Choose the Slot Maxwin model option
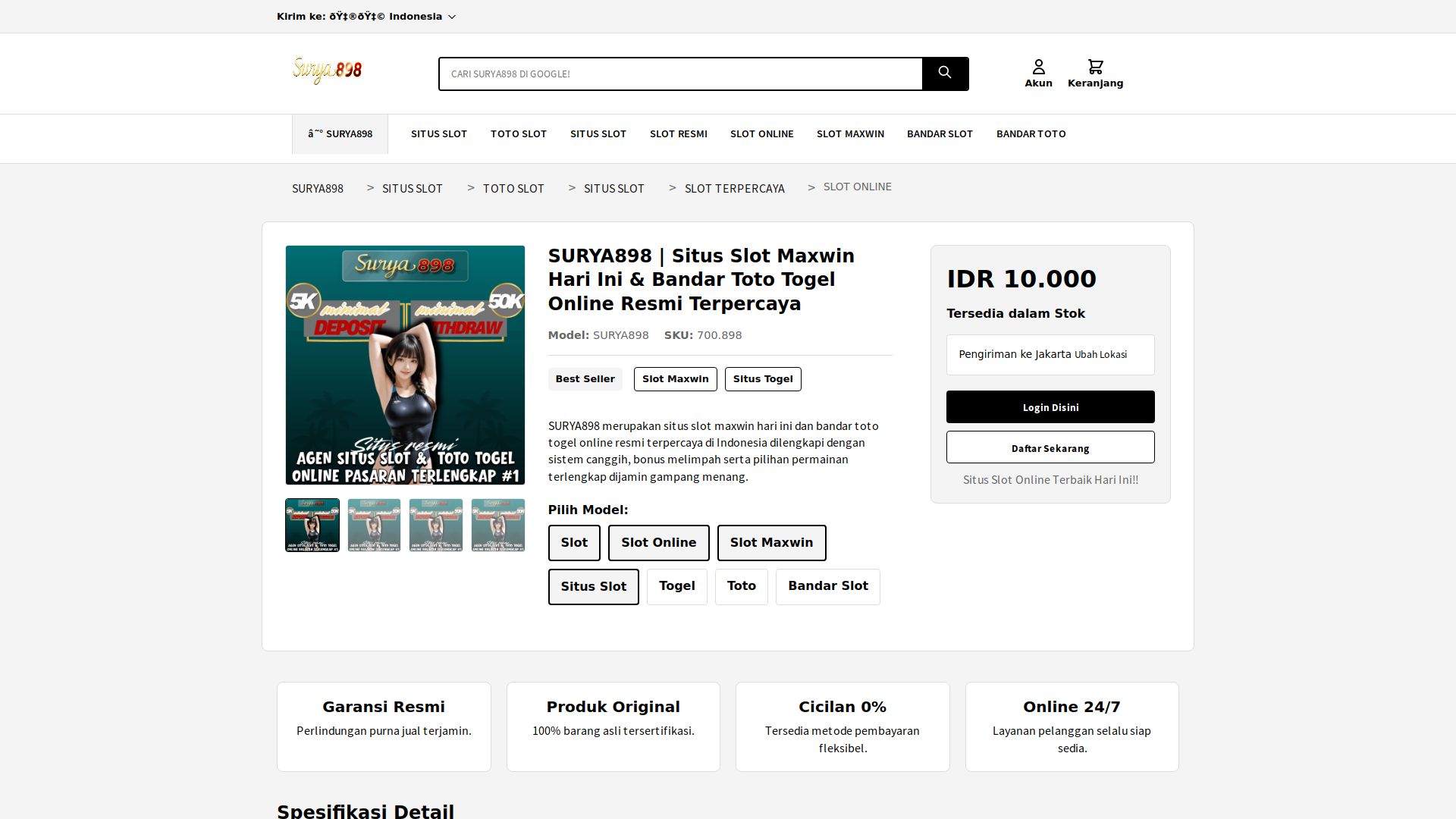Image resolution: width=1456 pixels, height=819 pixels. tap(772, 543)
